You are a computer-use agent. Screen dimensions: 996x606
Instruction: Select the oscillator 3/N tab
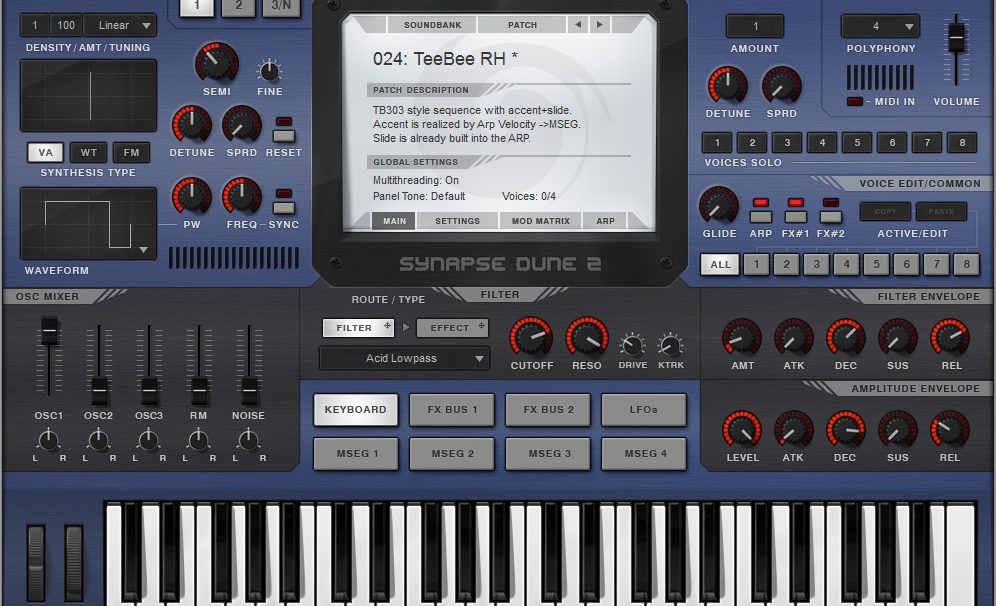click(281, 6)
